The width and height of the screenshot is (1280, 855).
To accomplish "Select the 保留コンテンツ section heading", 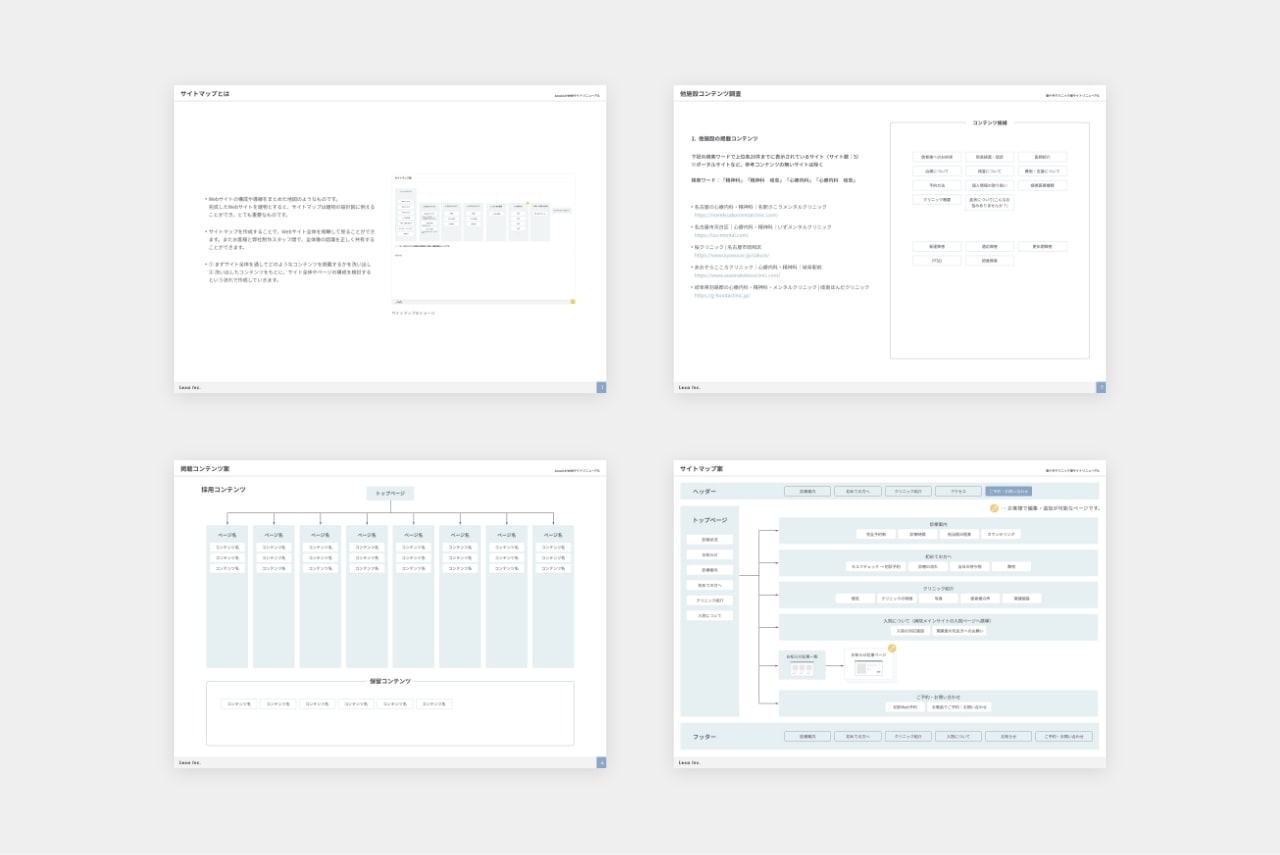I will [x=390, y=681].
